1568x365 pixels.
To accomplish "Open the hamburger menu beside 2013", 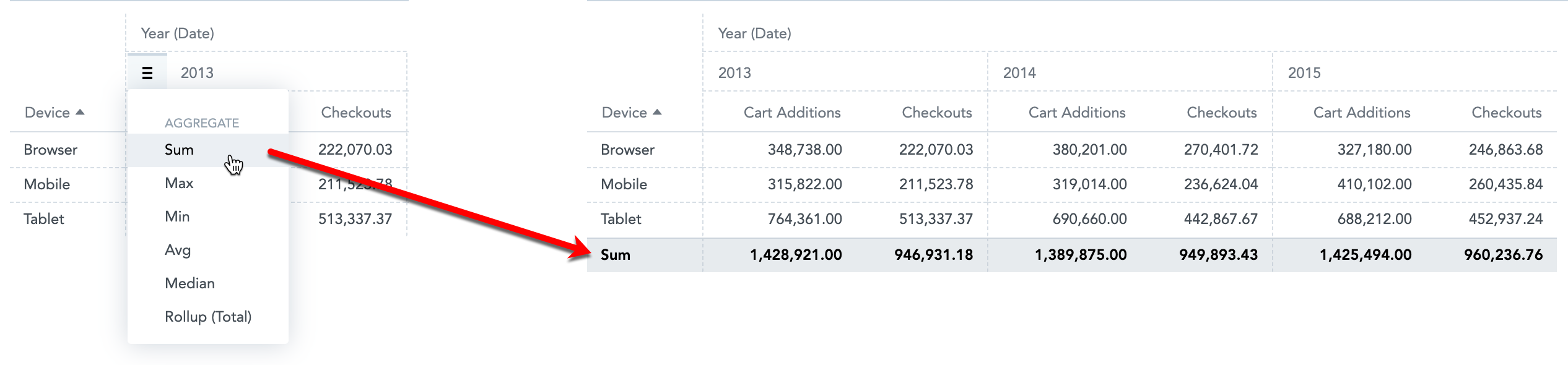I will (147, 73).
